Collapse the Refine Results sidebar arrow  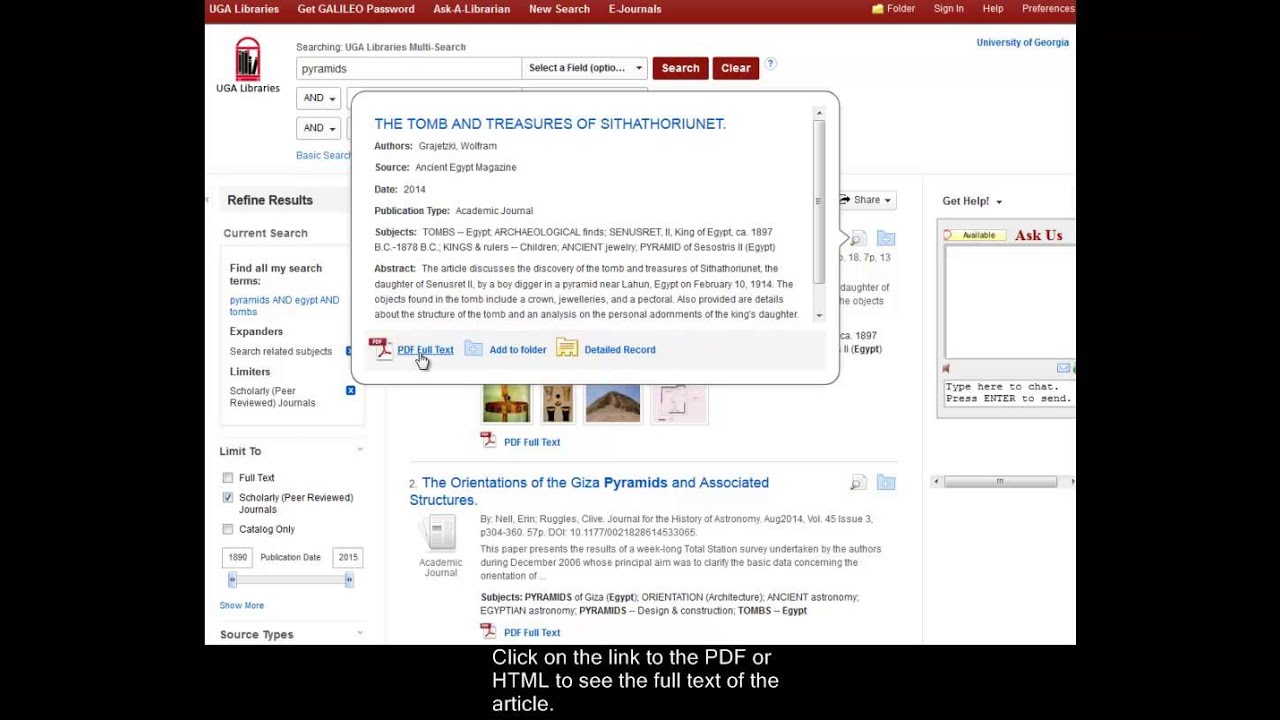[x=209, y=200]
